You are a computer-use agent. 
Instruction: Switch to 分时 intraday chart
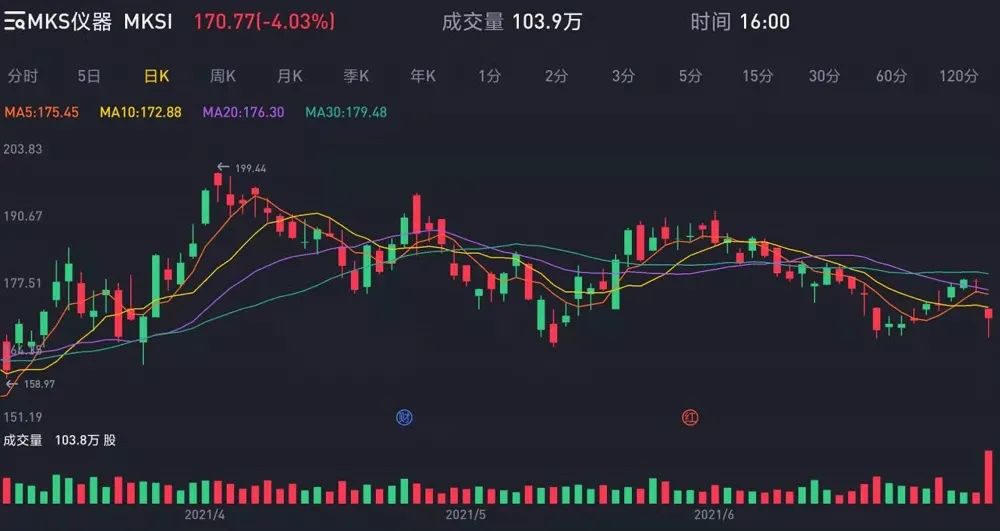(x=23, y=77)
